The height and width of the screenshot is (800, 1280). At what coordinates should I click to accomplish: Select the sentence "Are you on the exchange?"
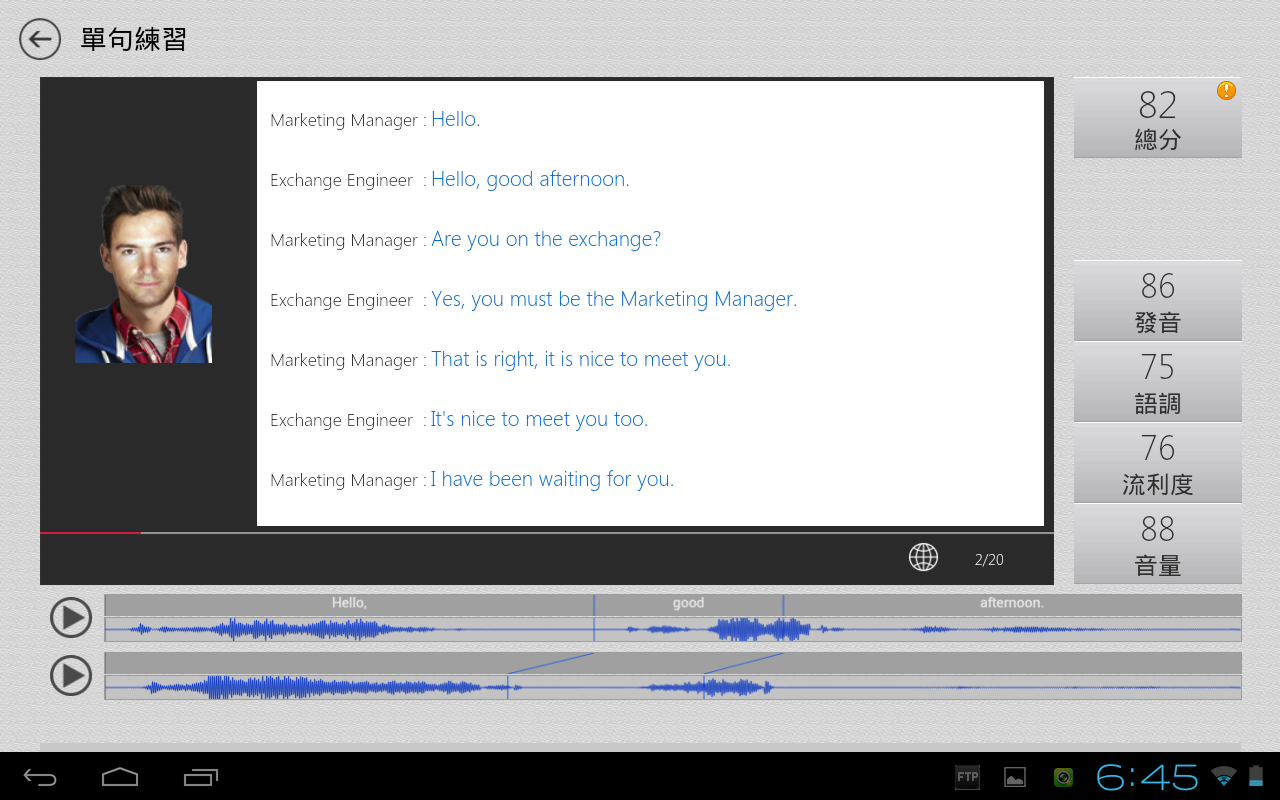(x=546, y=239)
